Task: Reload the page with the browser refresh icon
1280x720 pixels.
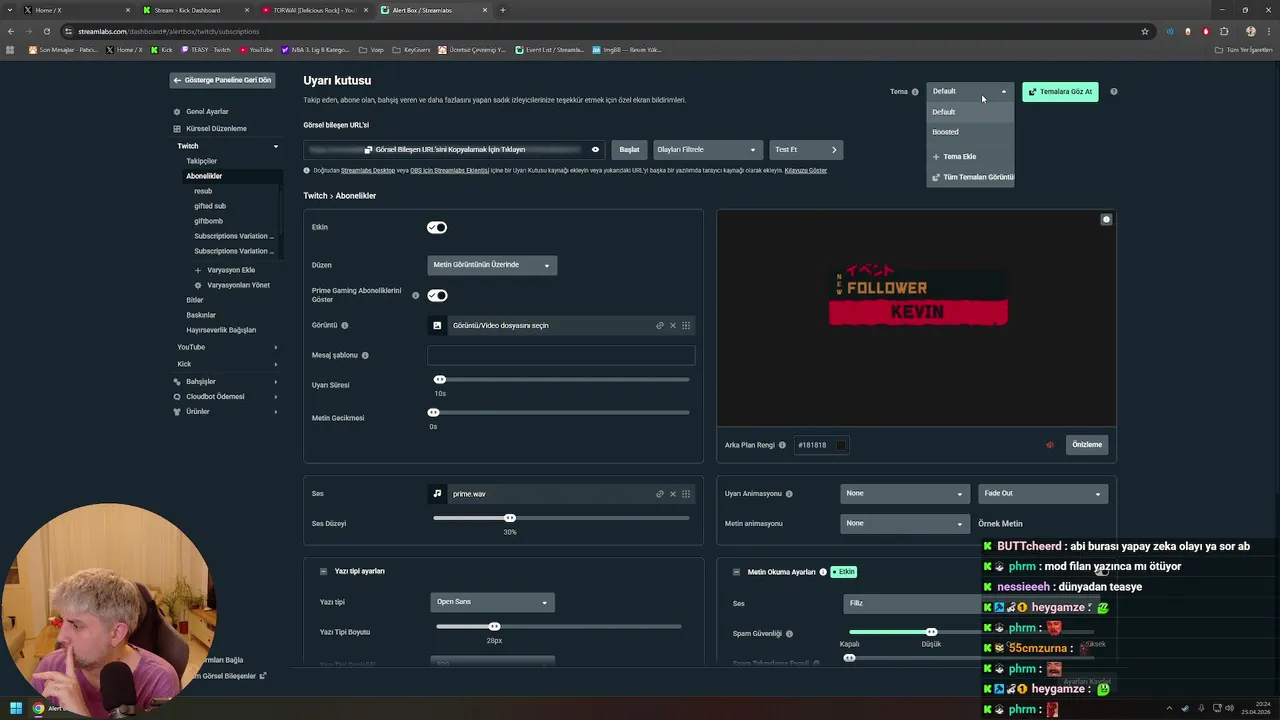Action: pos(47,31)
